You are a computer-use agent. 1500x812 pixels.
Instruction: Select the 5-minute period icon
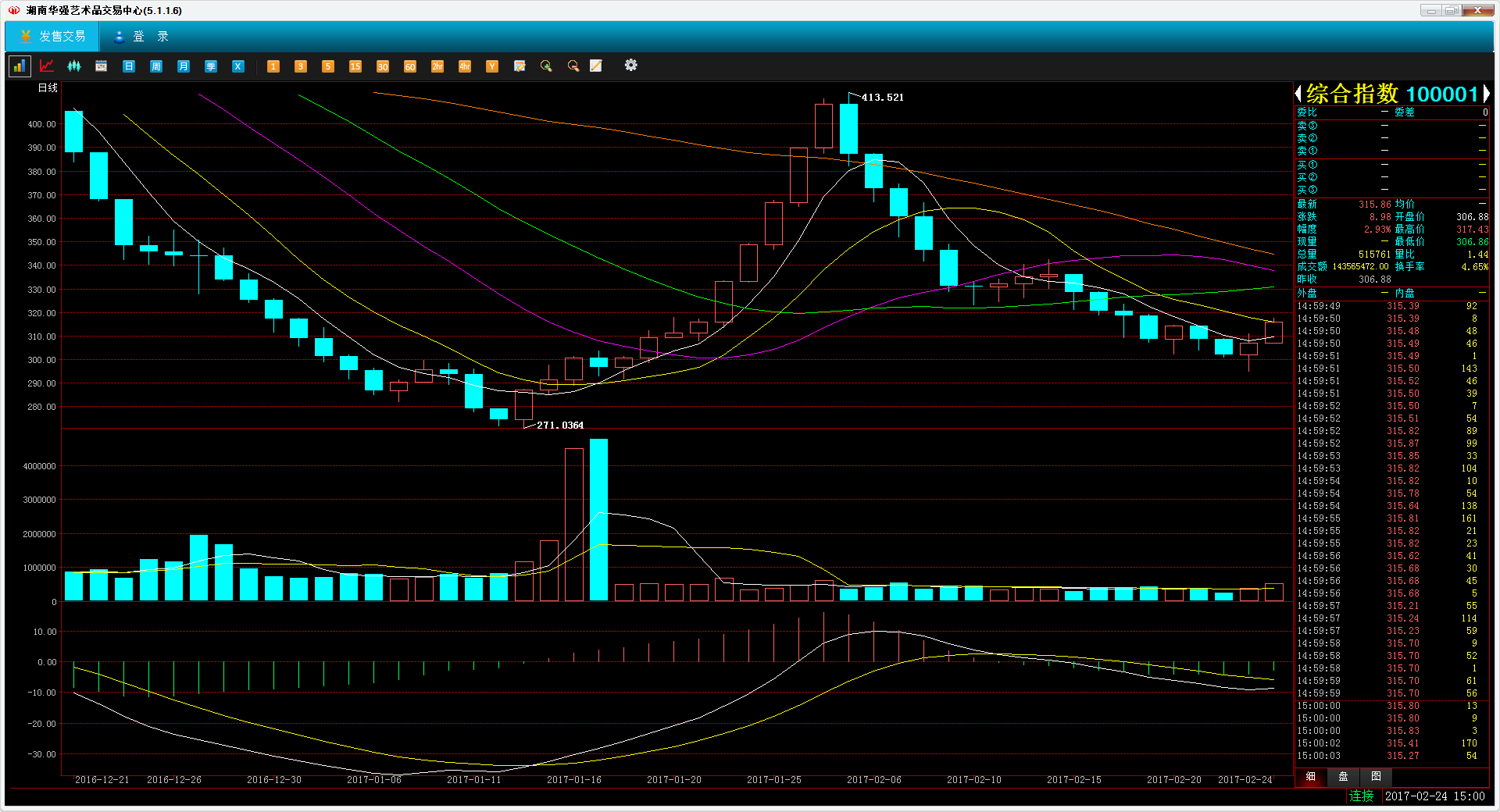pyautogui.click(x=328, y=66)
